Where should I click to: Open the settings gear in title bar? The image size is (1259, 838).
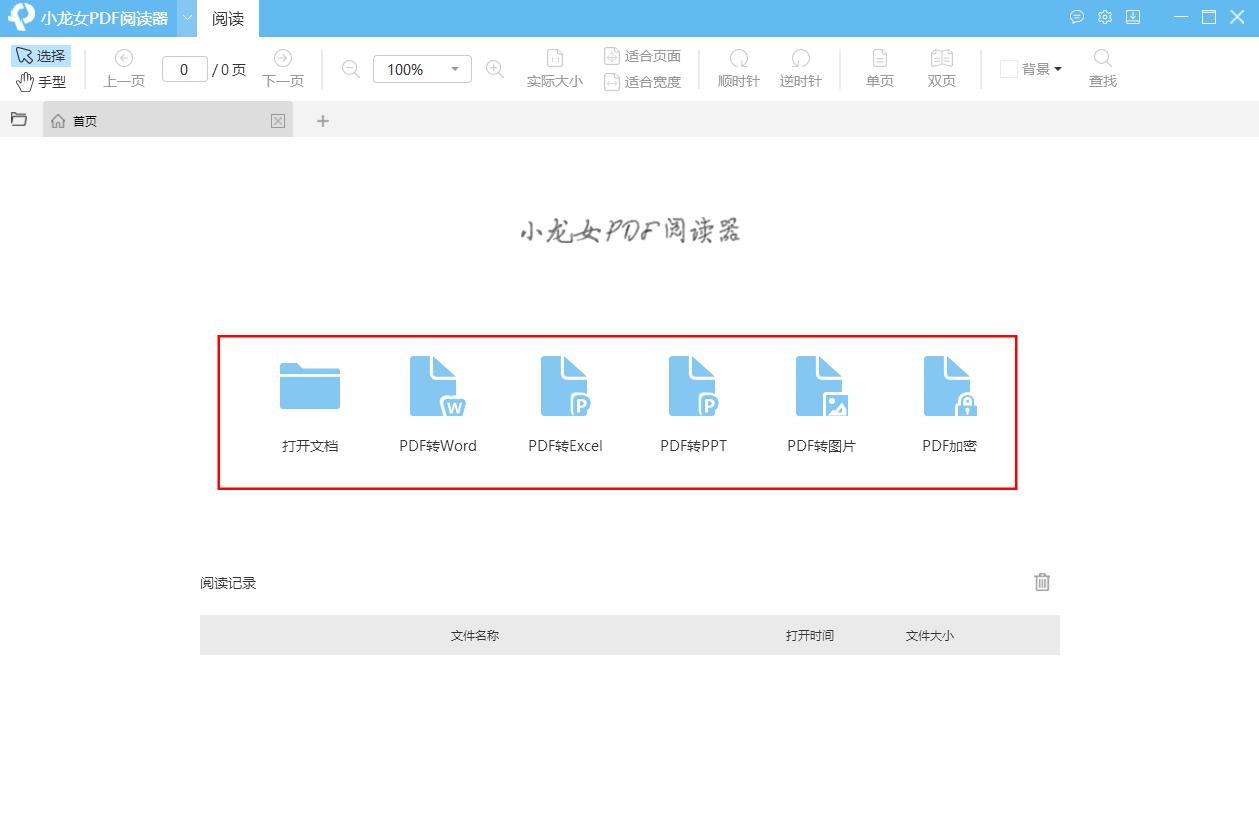(x=1105, y=17)
